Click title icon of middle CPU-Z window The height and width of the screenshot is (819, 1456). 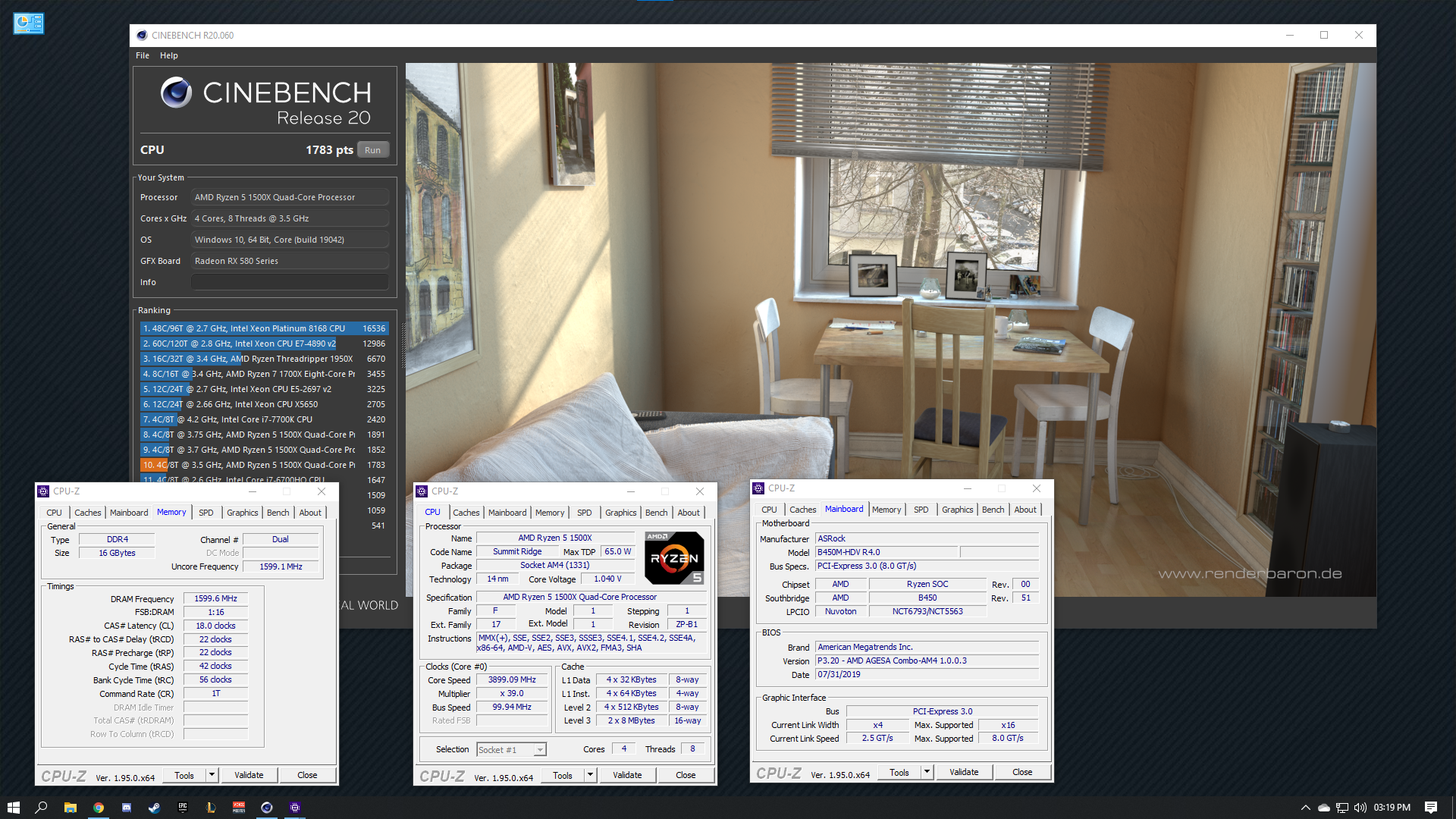(422, 491)
